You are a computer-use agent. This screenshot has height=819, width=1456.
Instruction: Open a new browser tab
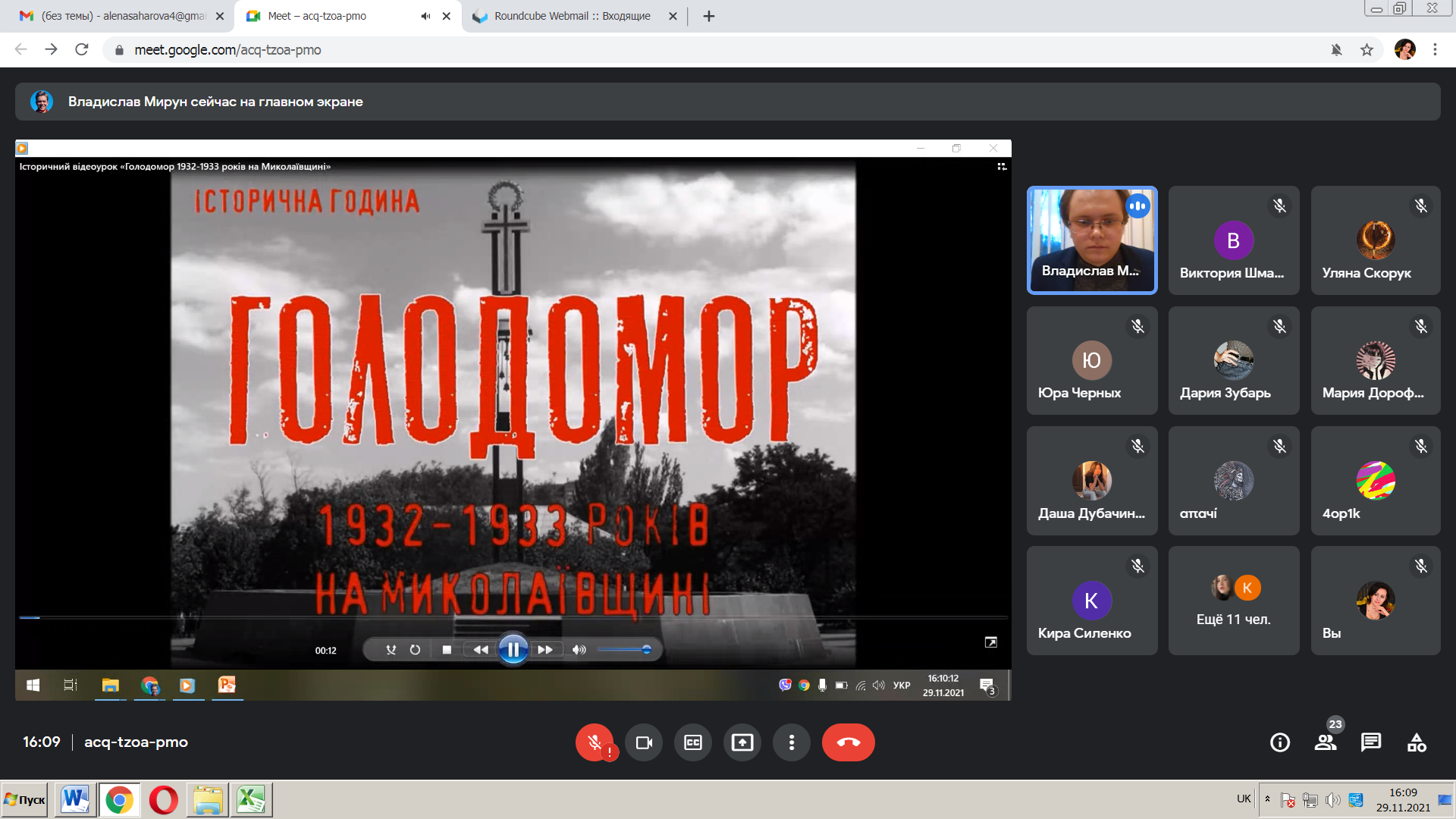pos(709,16)
